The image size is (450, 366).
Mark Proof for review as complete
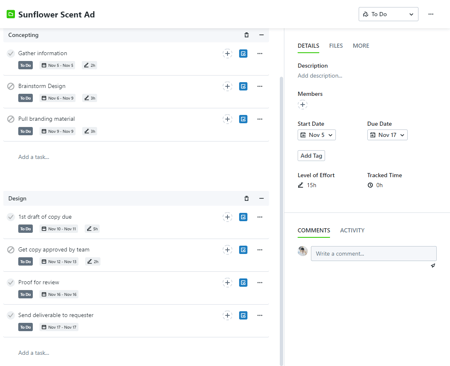[11, 282]
